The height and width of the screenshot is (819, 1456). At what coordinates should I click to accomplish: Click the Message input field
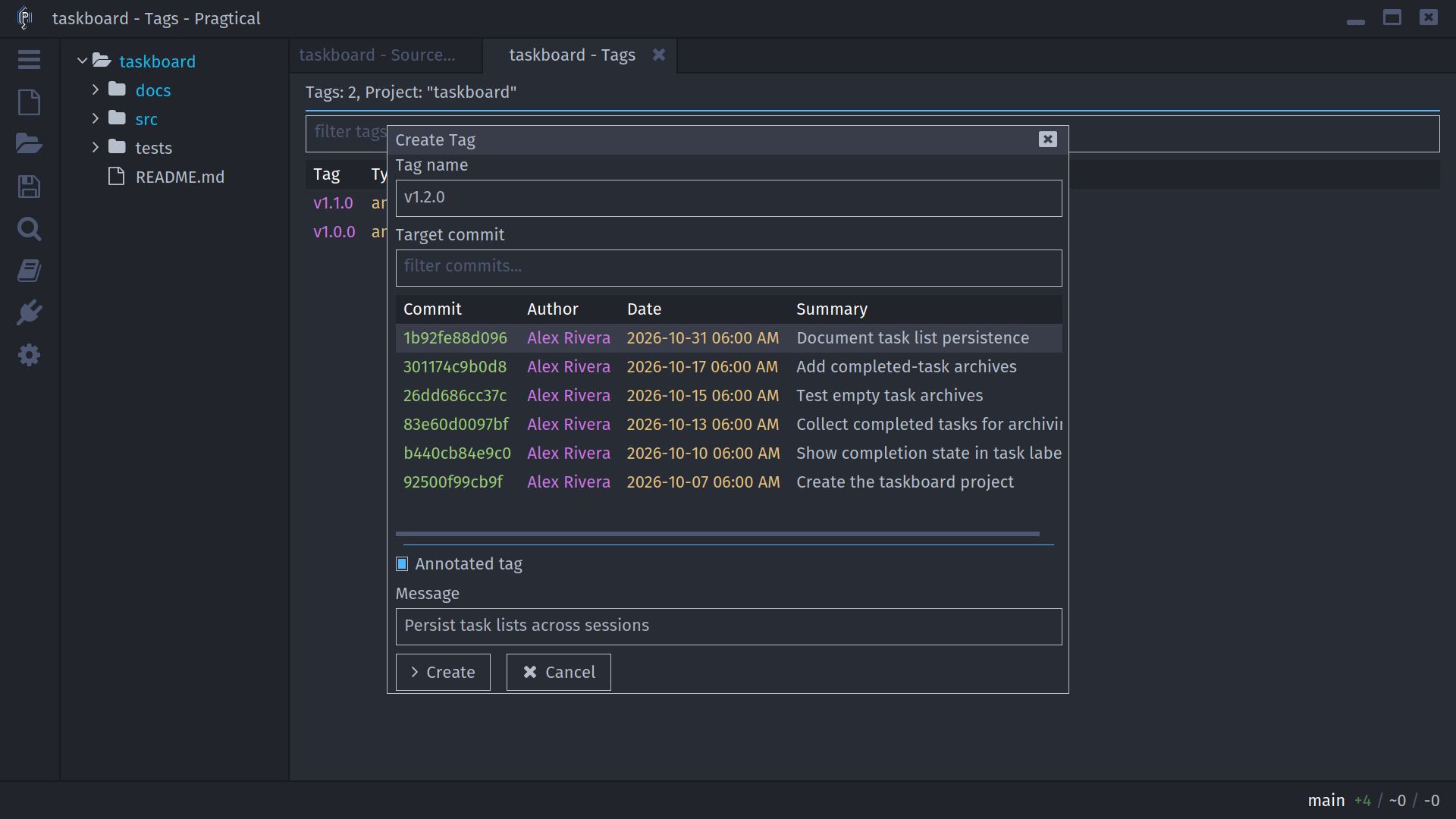(x=729, y=626)
